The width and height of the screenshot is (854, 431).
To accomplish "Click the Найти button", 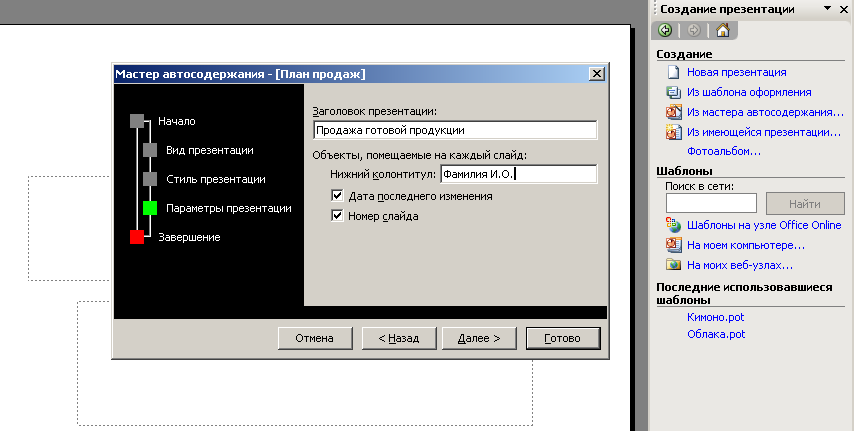I will click(x=805, y=204).
